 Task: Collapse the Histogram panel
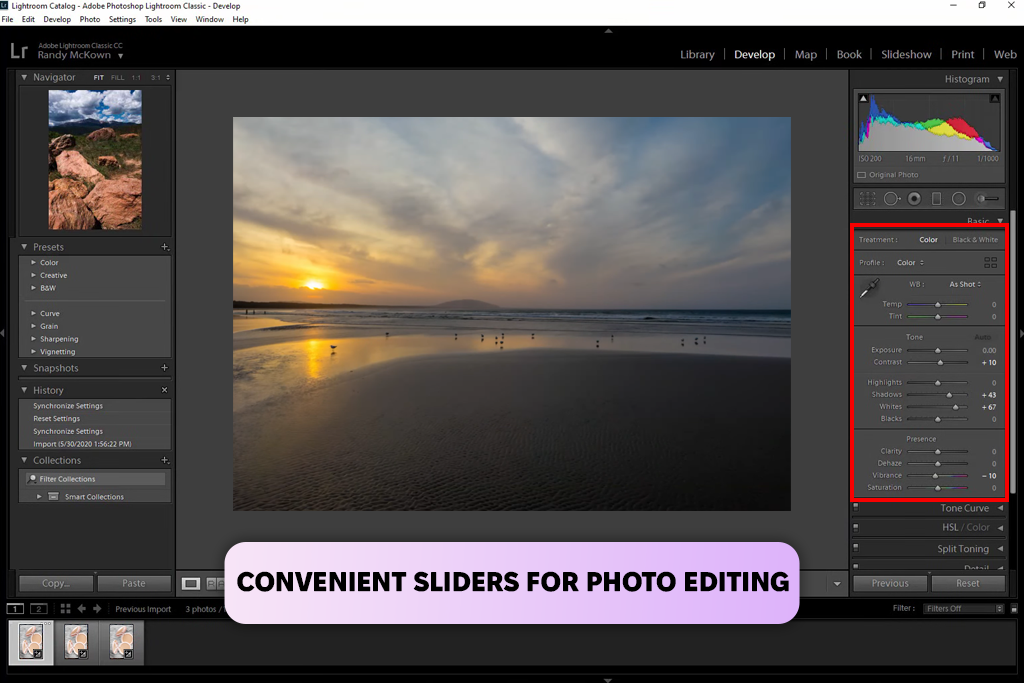1000,79
